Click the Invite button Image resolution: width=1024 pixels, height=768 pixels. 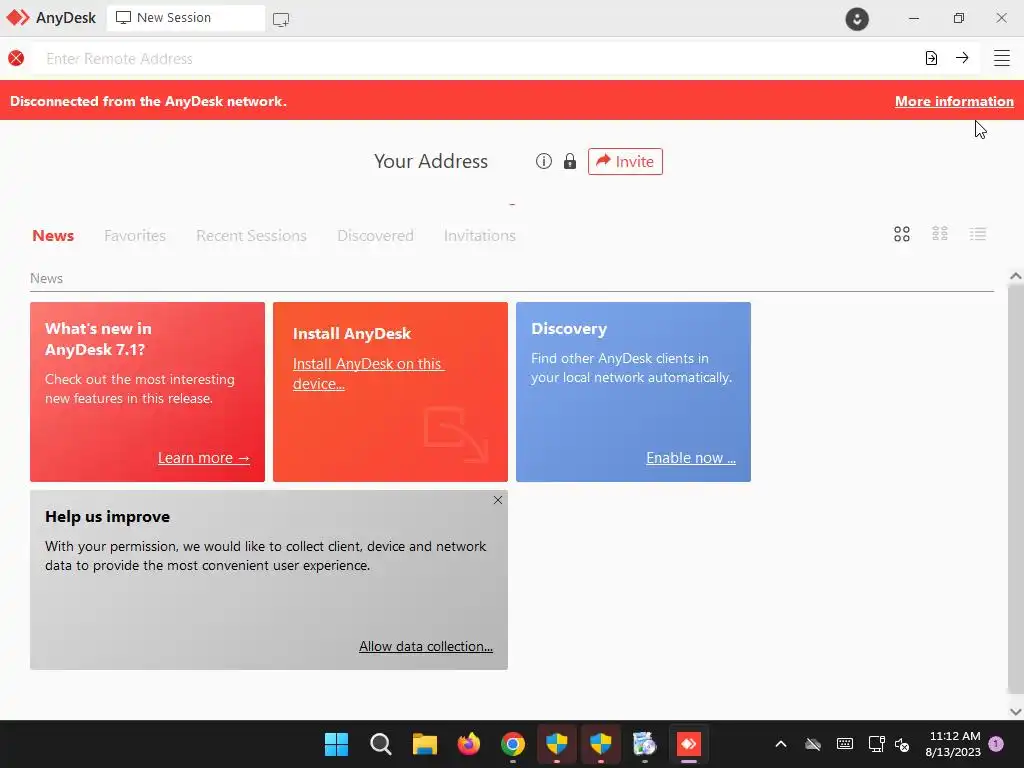(625, 161)
